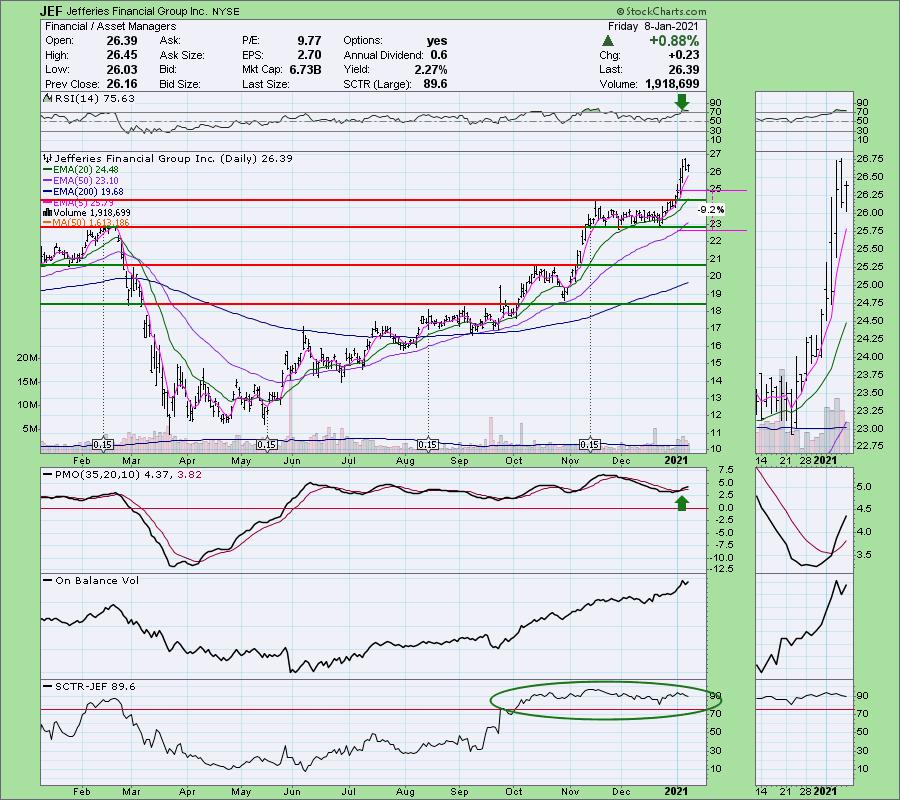900x800 pixels.
Task: Click the 20M volume axis label
Action: (27, 358)
